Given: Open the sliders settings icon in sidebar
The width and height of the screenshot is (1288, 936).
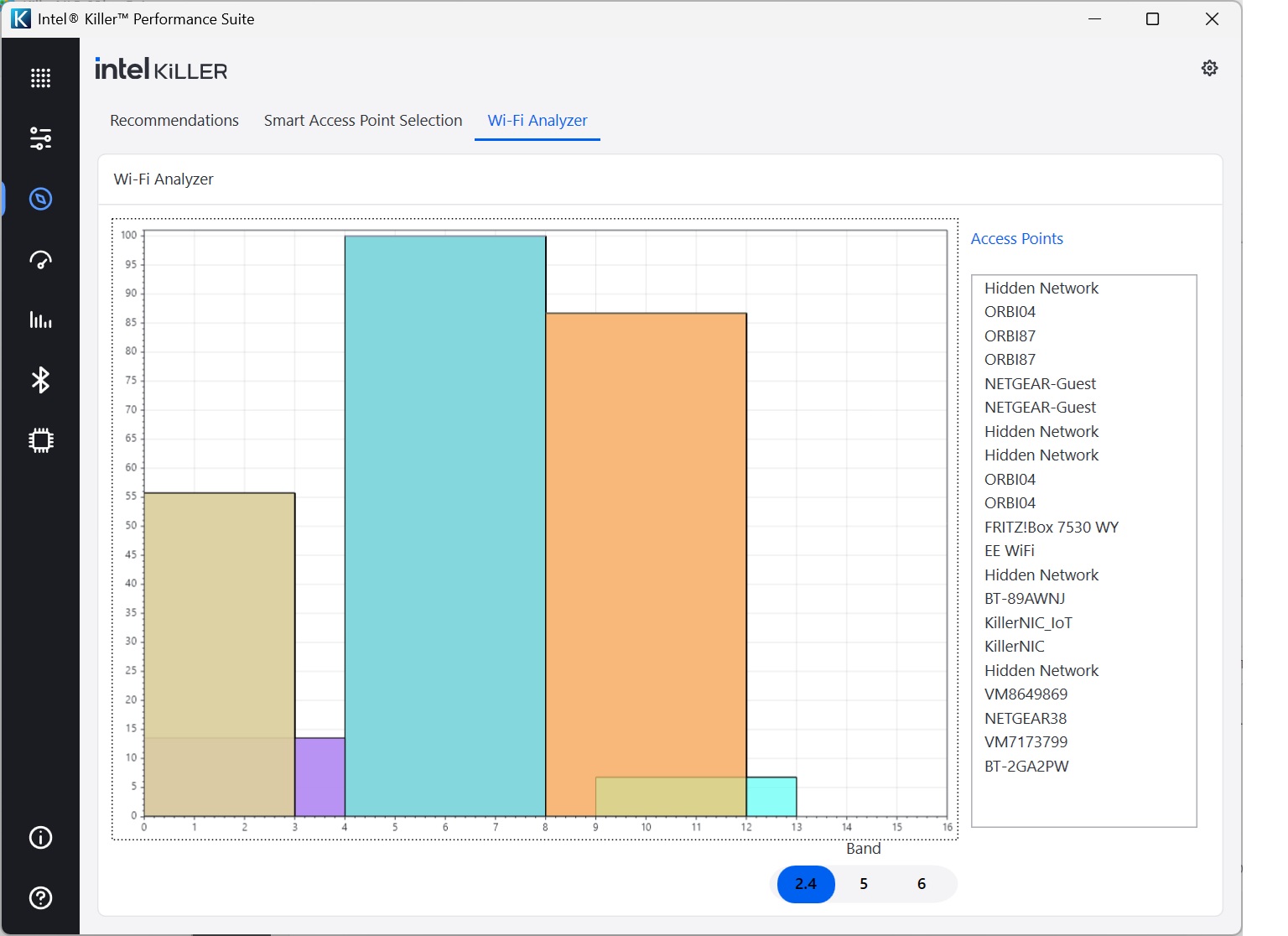Looking at the screenshot, I should (40, 138).
